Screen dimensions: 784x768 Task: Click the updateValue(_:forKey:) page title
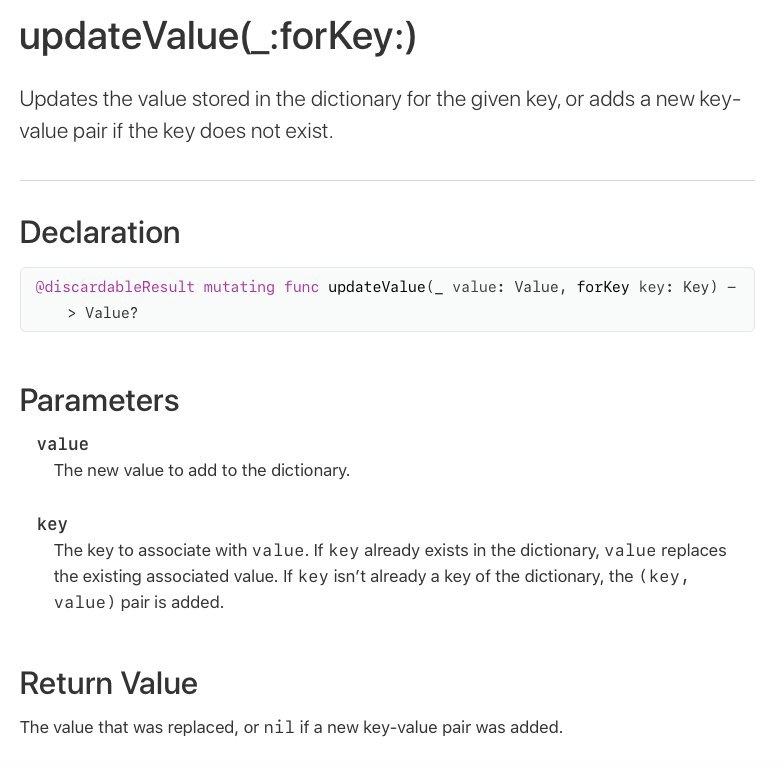(x=218, y=36)
